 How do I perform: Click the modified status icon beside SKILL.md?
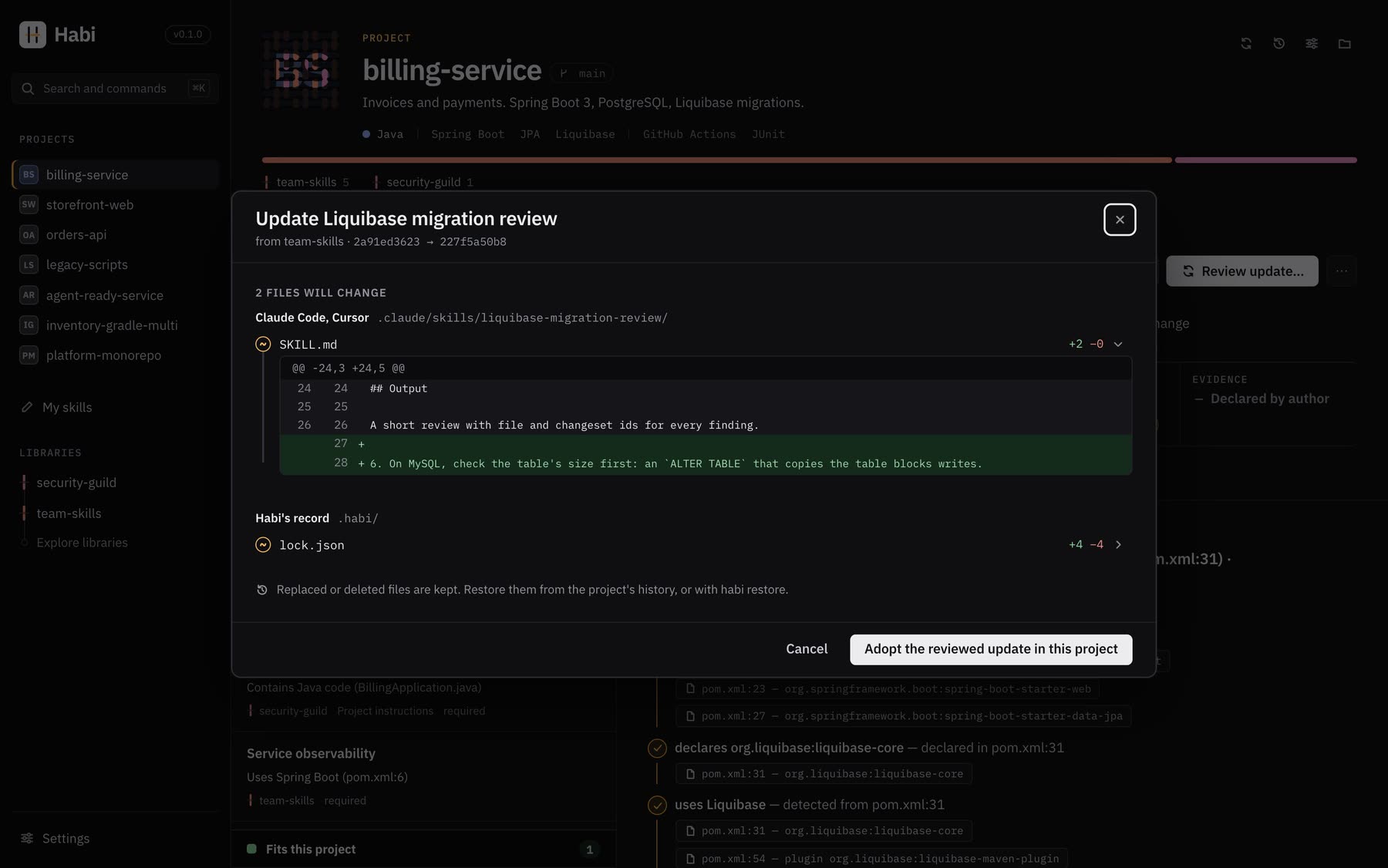coord(263,345)
